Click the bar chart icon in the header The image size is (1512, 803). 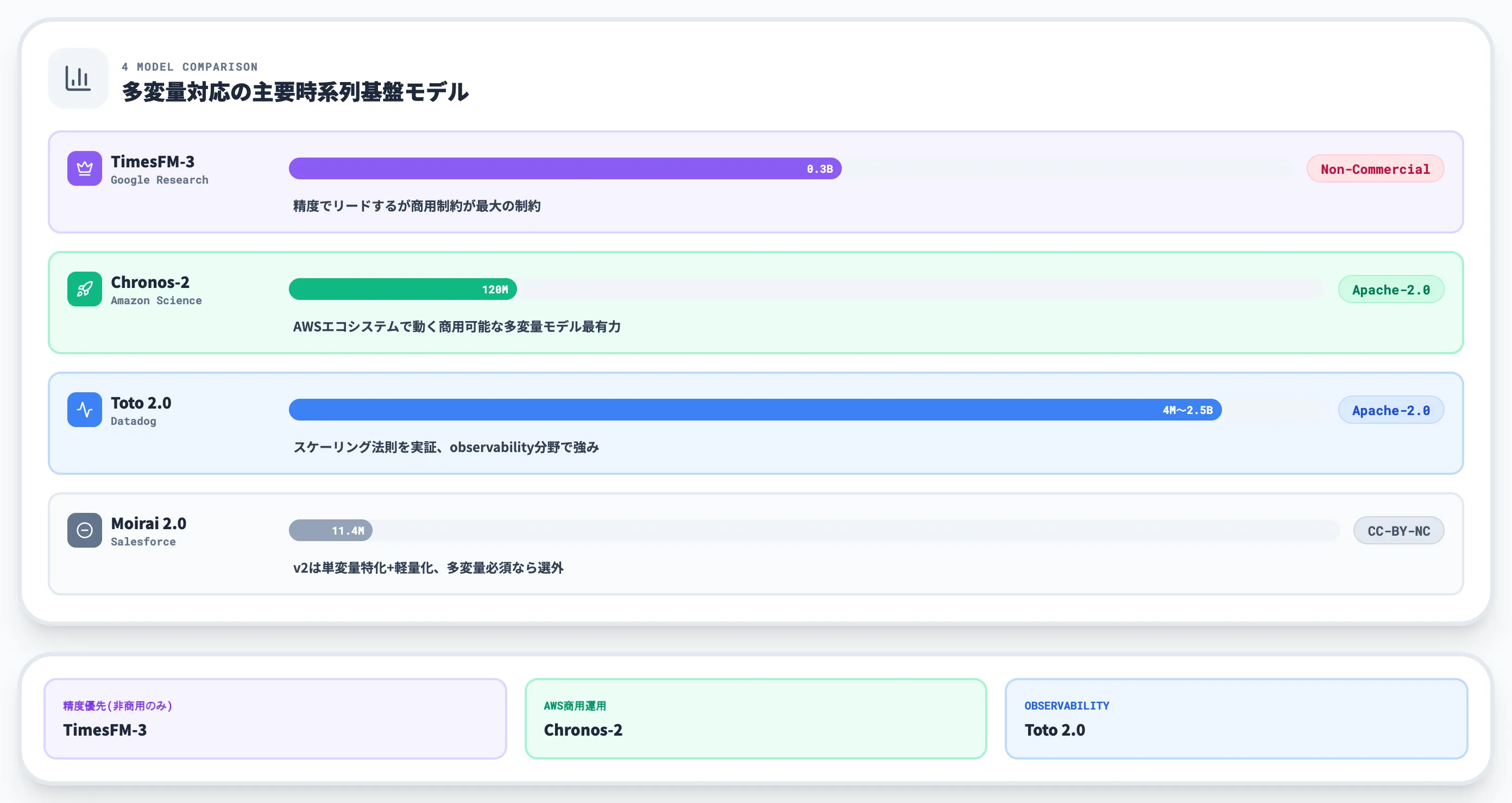pos(78,78)
